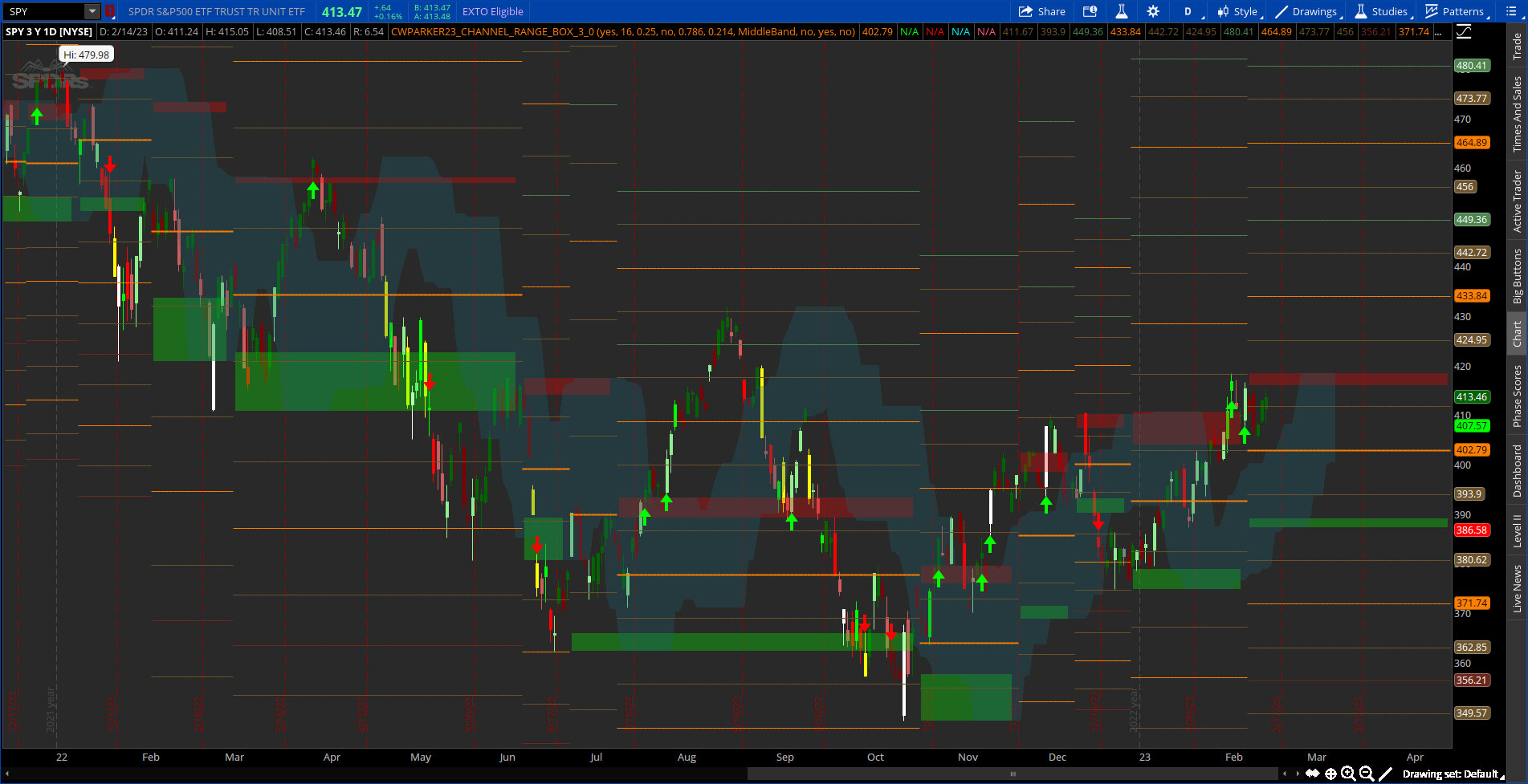Open the chart Settings gear icon
Screen dimensions: 1528x784
coord(1153,11)
